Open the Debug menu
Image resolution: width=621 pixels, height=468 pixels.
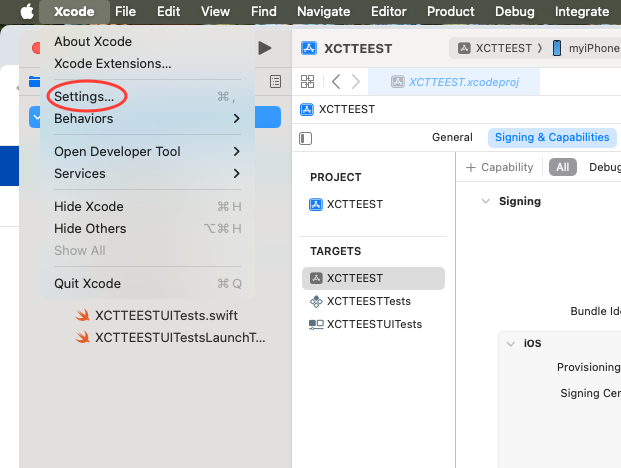click(514, 11)
